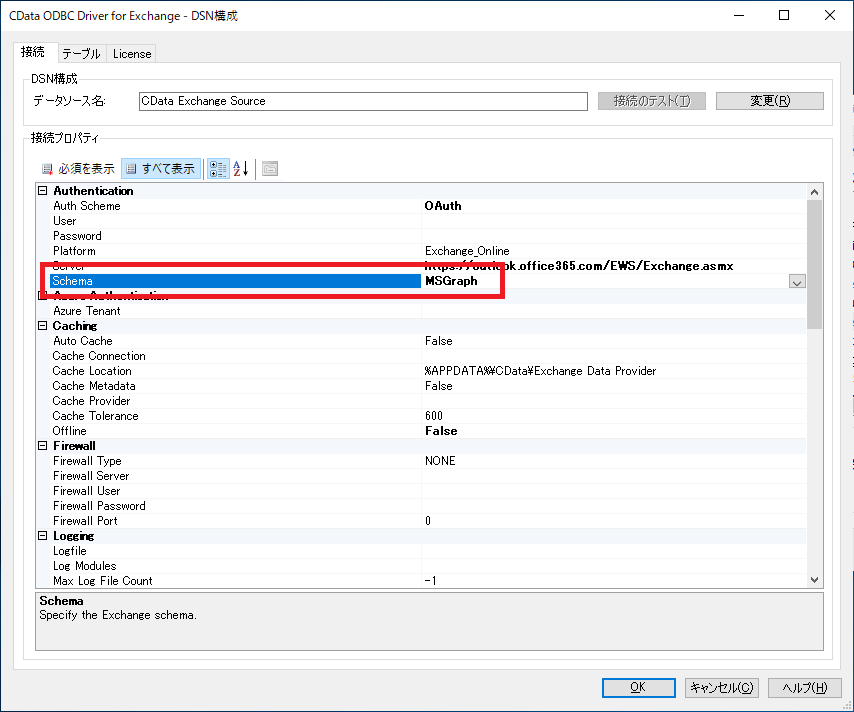
Task: Click the Server URL value
Action: (579, 266)
